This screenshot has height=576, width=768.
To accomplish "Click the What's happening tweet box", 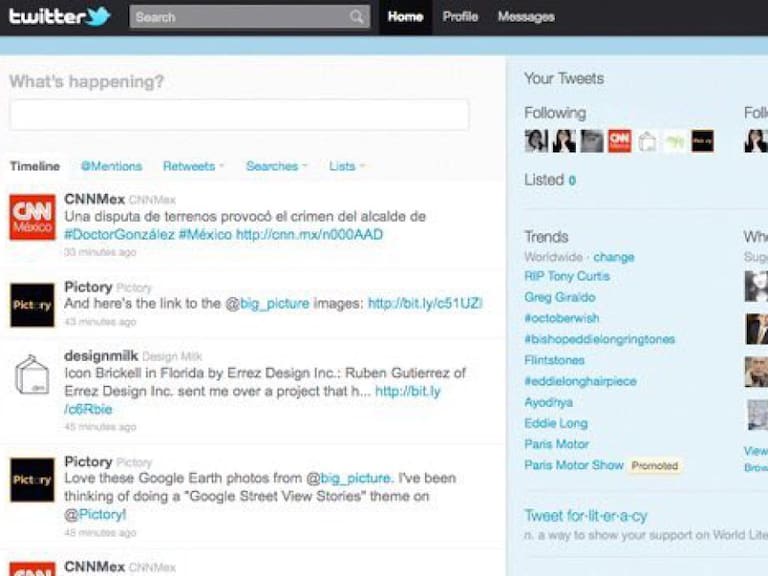I will pyautogui.click(x=239, y=114).
